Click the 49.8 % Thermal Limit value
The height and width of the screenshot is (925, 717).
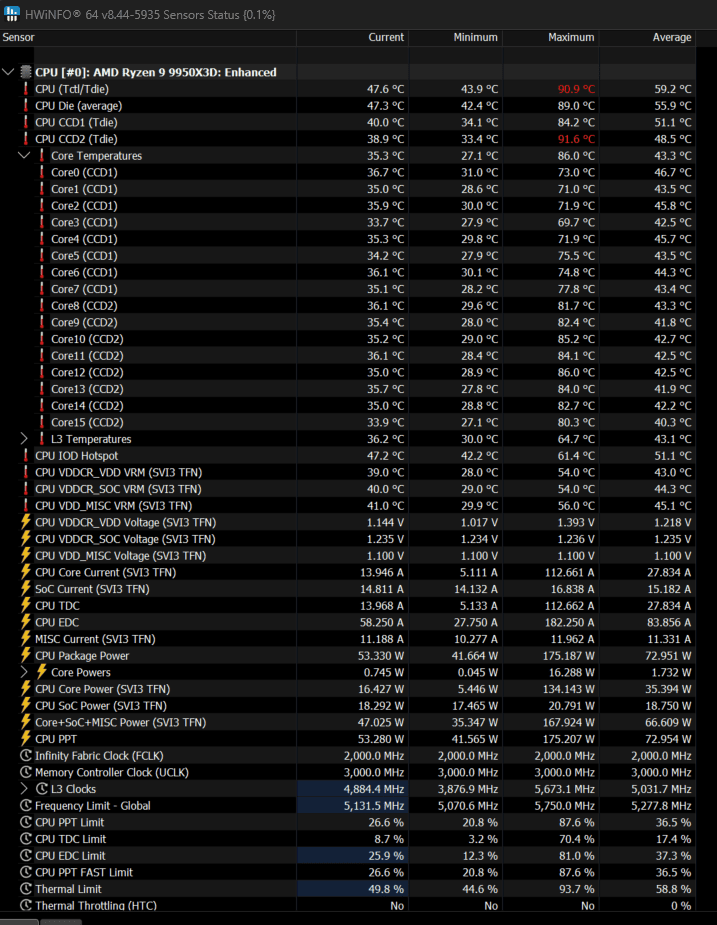click(385, 889)
